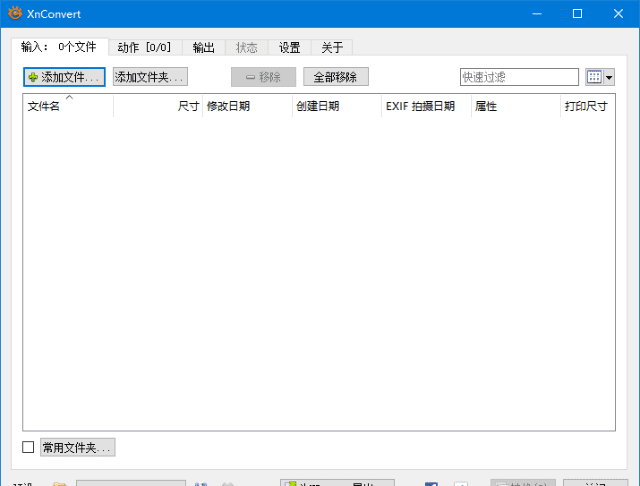
Task: Click the thumbnail grid view mode icon
Action: pos(594,77)
